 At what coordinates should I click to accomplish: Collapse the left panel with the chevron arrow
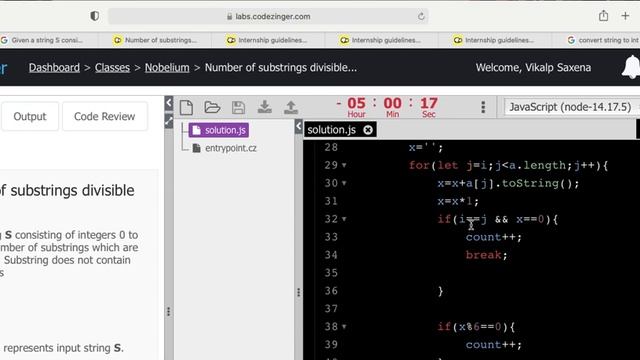tap(169, 103)
